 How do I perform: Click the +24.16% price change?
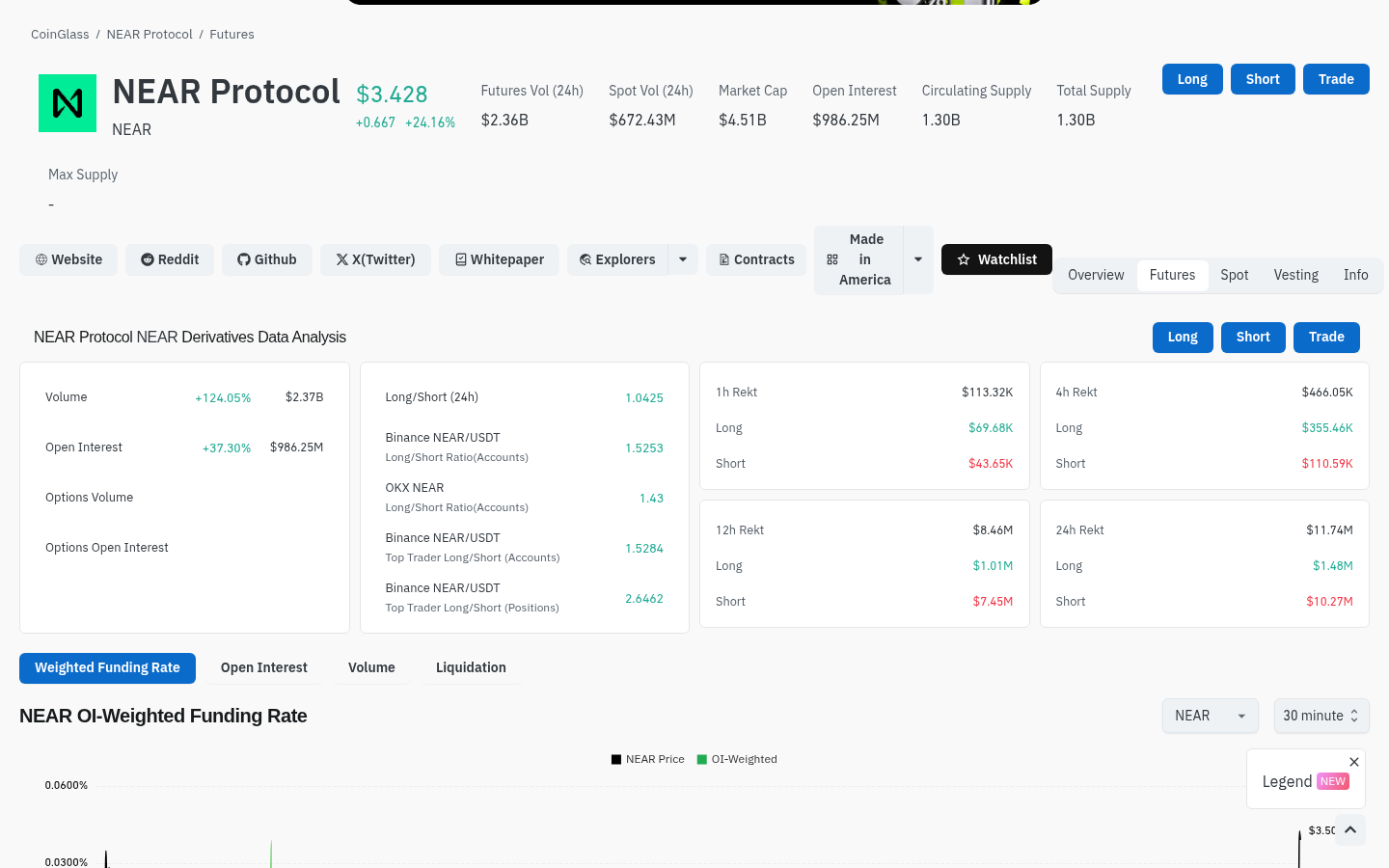(x=430, y=122)
